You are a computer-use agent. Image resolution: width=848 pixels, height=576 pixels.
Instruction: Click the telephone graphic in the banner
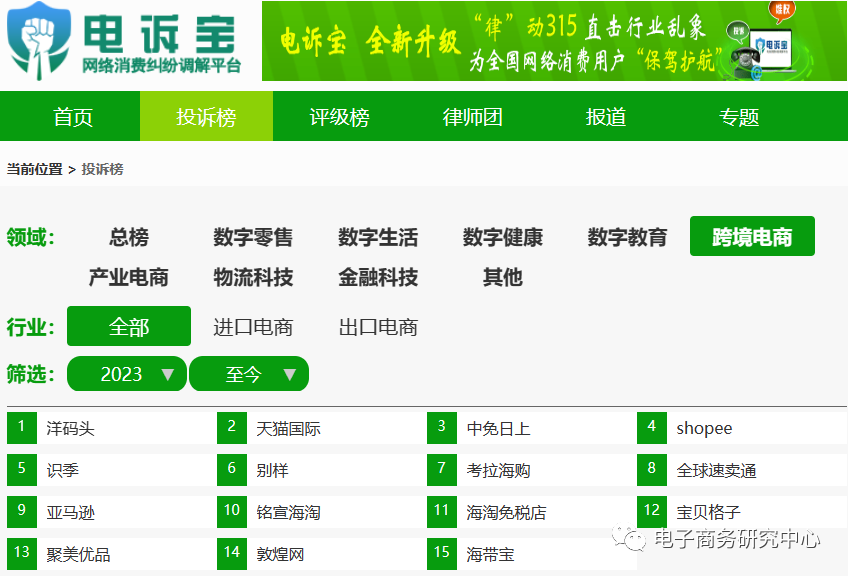click(x=746, y=58)
